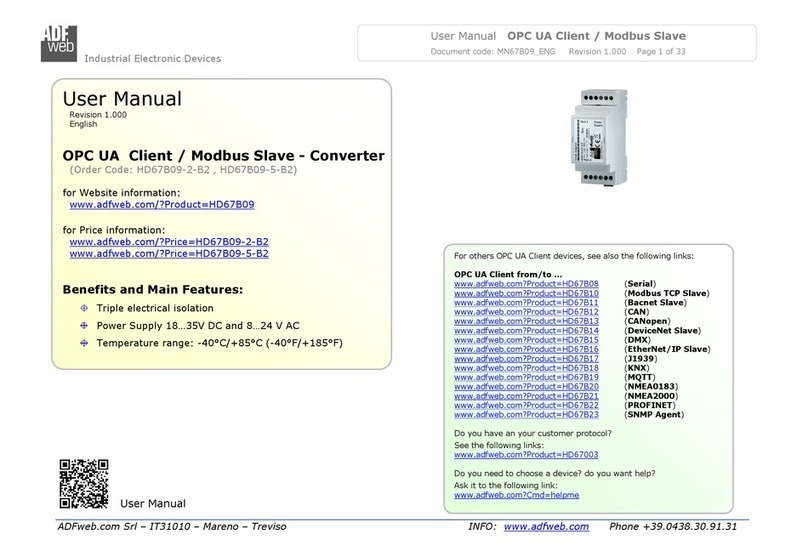Open the HD67B15 DMX product link

[526, 340]
